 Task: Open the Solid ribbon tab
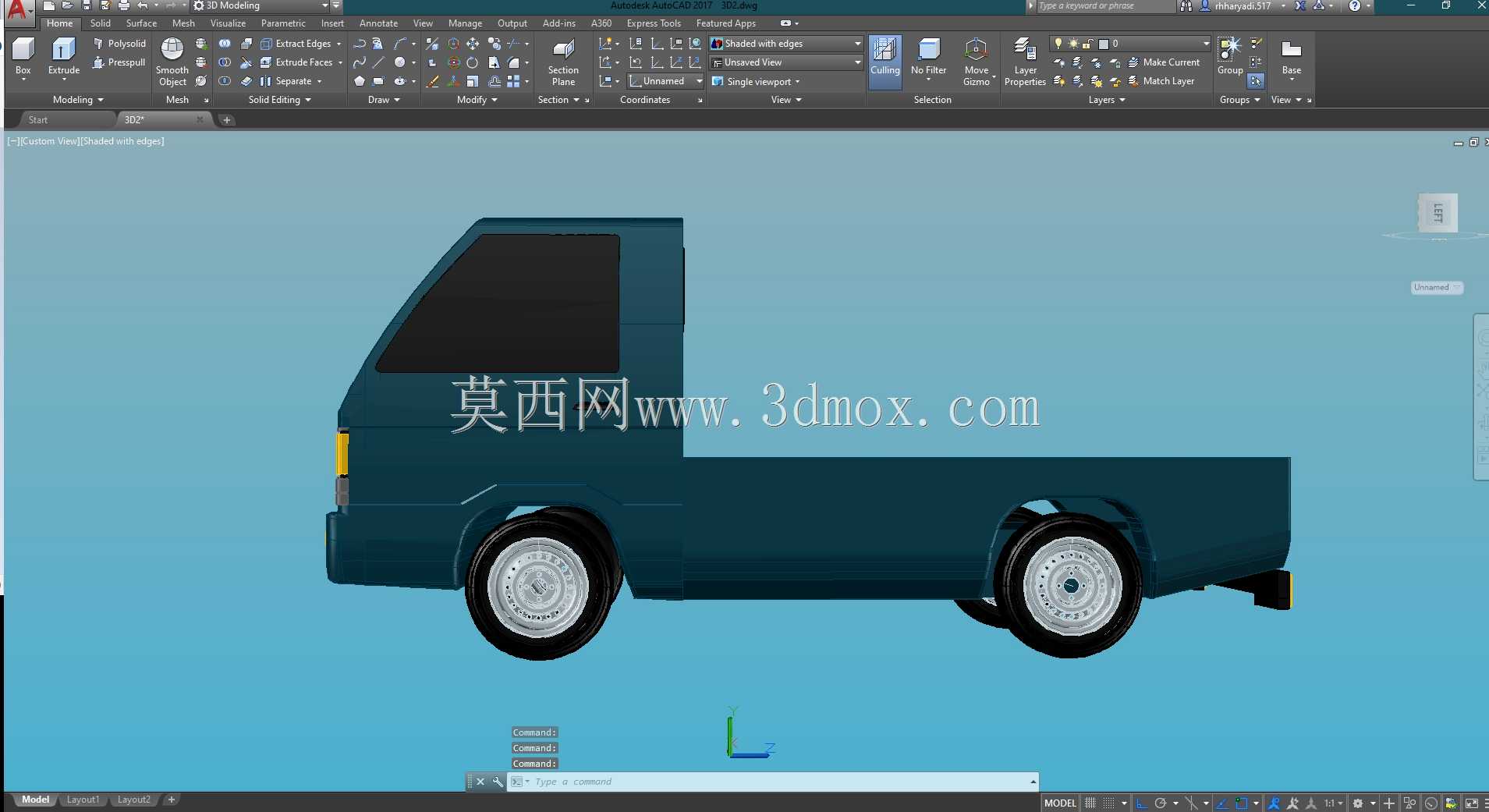point(101,23)
